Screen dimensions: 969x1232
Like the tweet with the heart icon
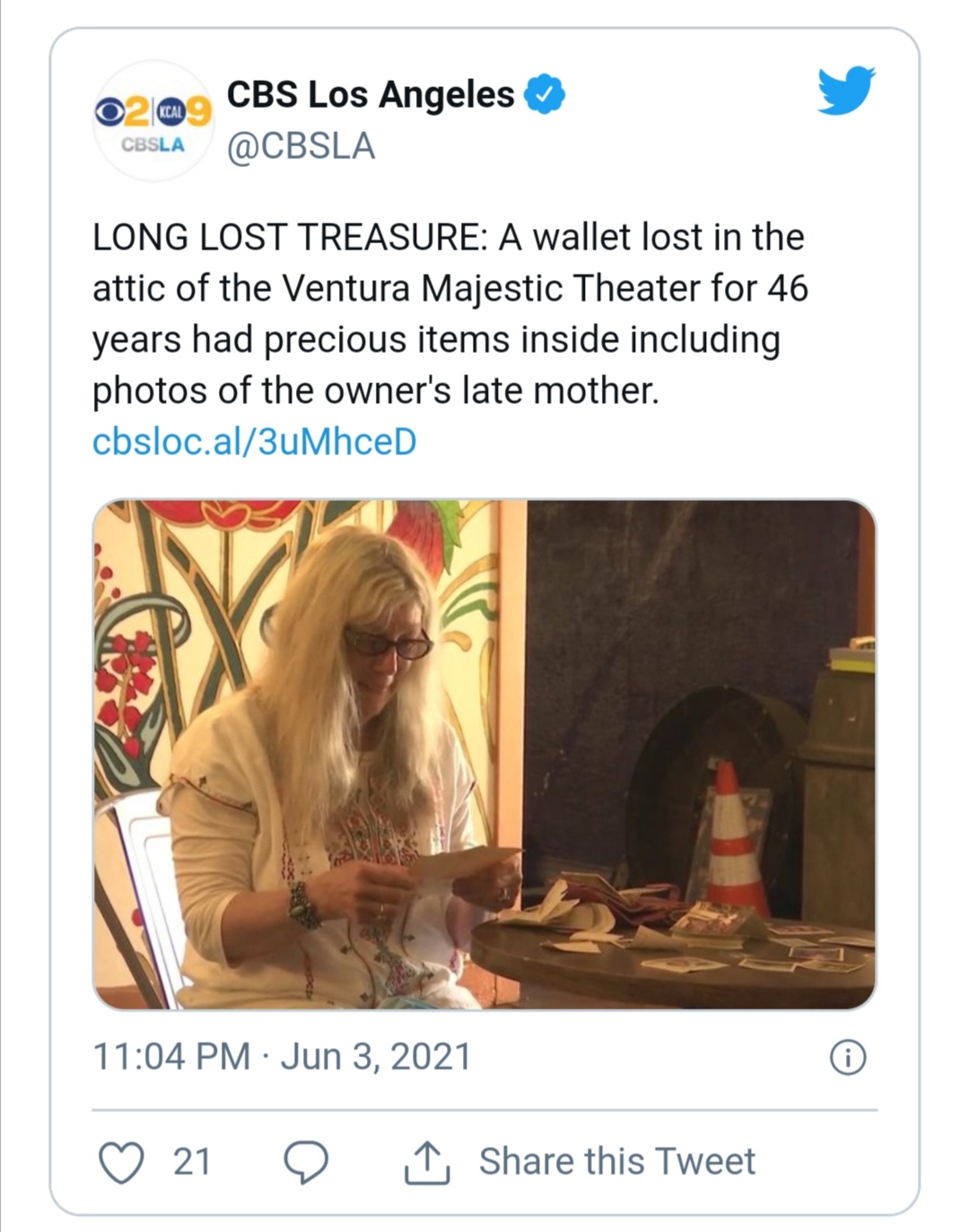(120, 1162)
